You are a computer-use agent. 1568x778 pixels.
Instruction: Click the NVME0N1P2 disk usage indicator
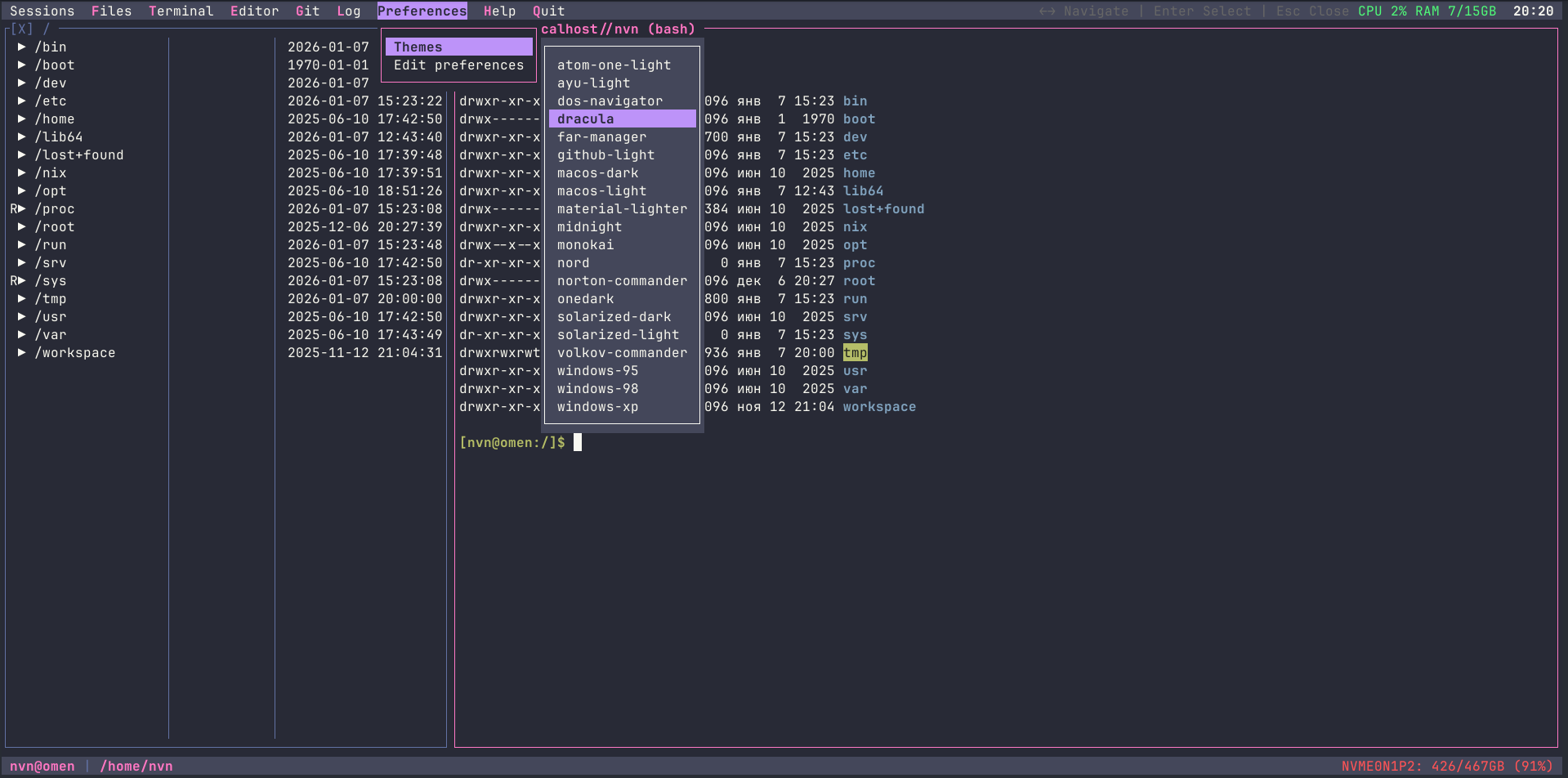pos(1446,767)
